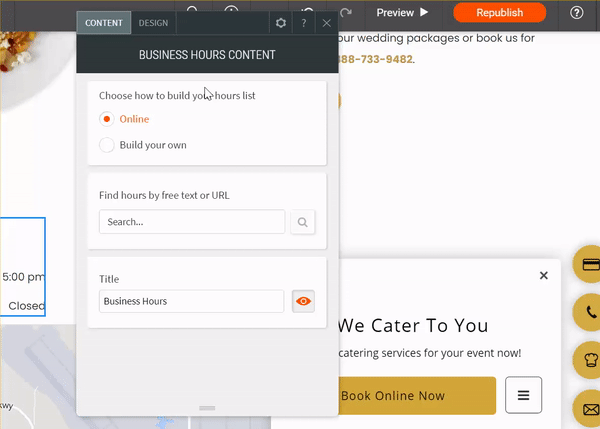Click the Book Online Now button
The image size is (600, 429).
point(416,395)
